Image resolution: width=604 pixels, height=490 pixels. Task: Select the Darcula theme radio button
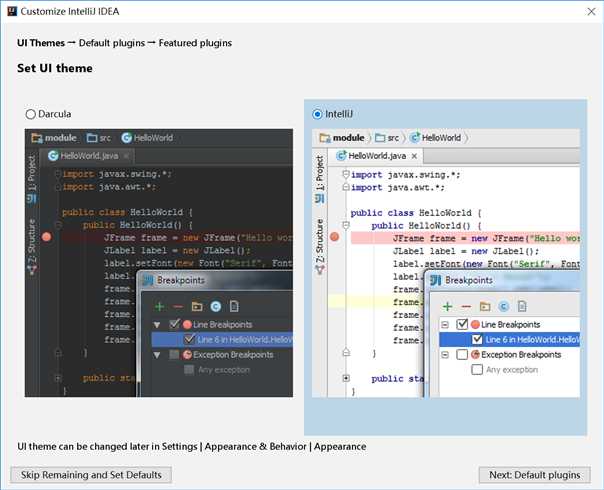[x=30, y=114]
